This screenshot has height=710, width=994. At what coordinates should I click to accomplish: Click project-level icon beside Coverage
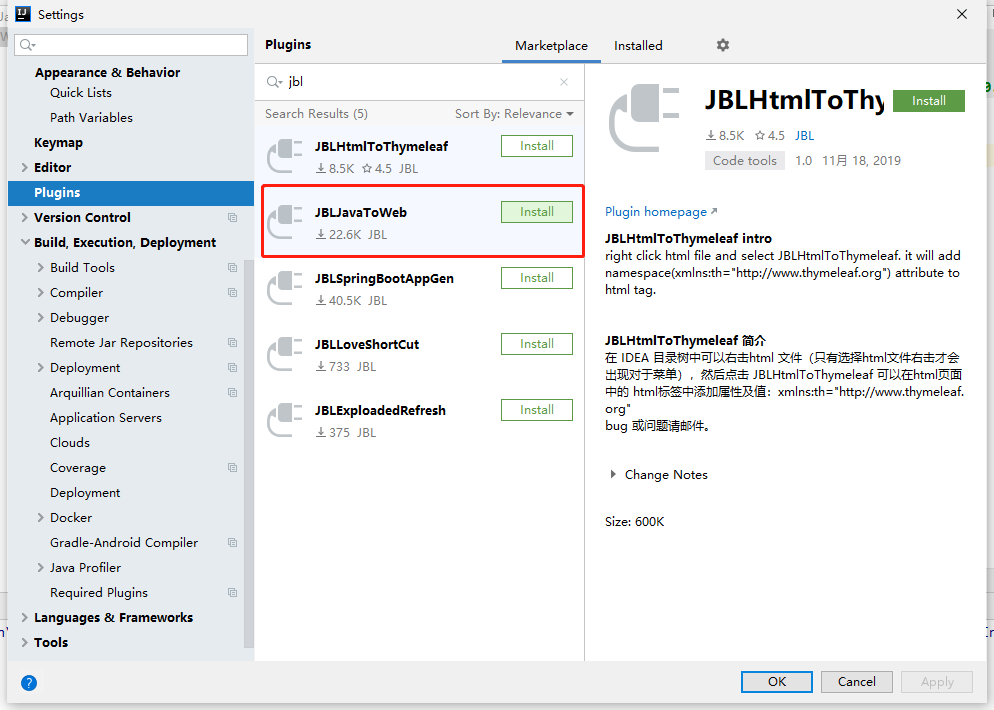(233, 467)
